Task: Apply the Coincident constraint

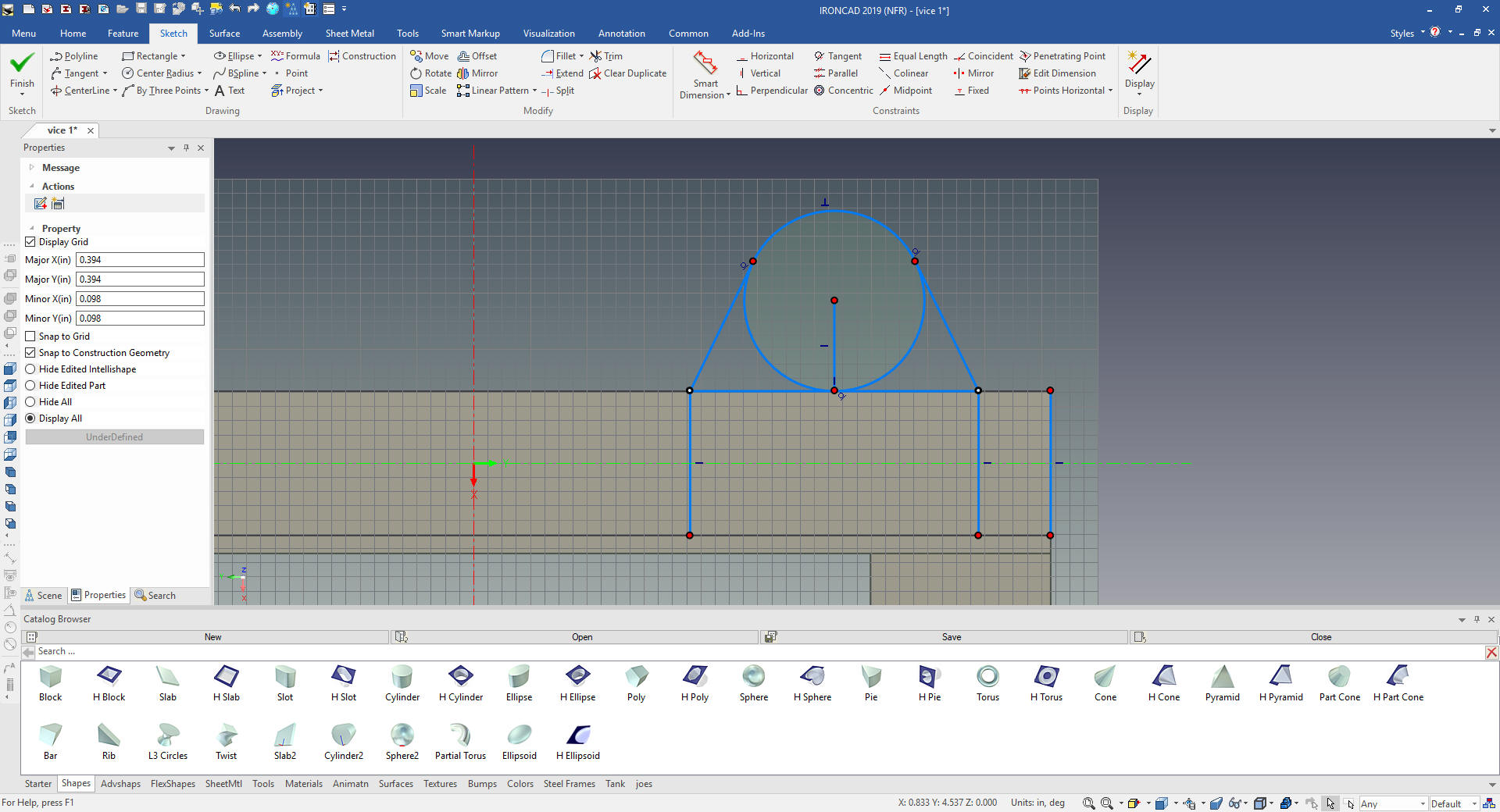Action: pos(984,56)
